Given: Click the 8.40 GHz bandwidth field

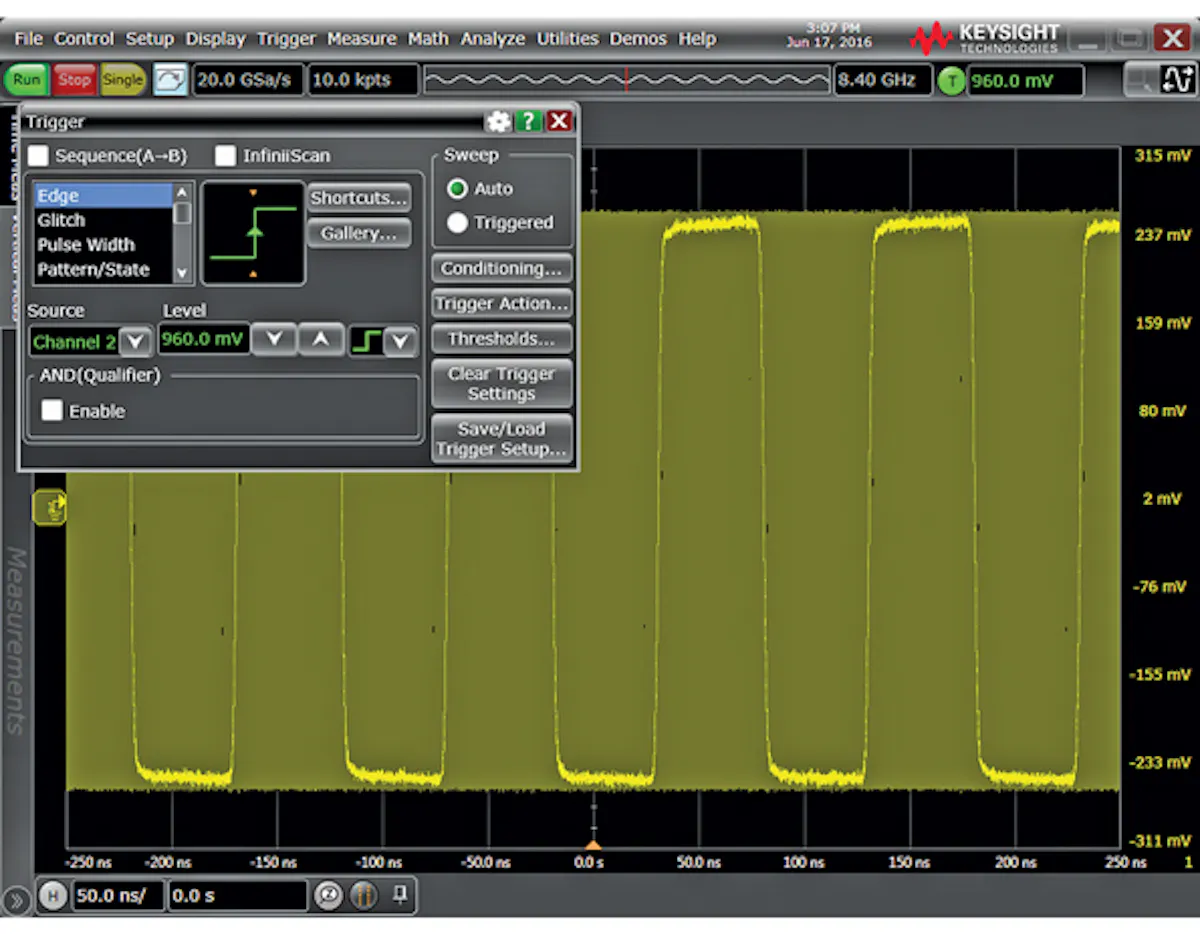Looking at the screenshot, I should [x=882, y=80].
